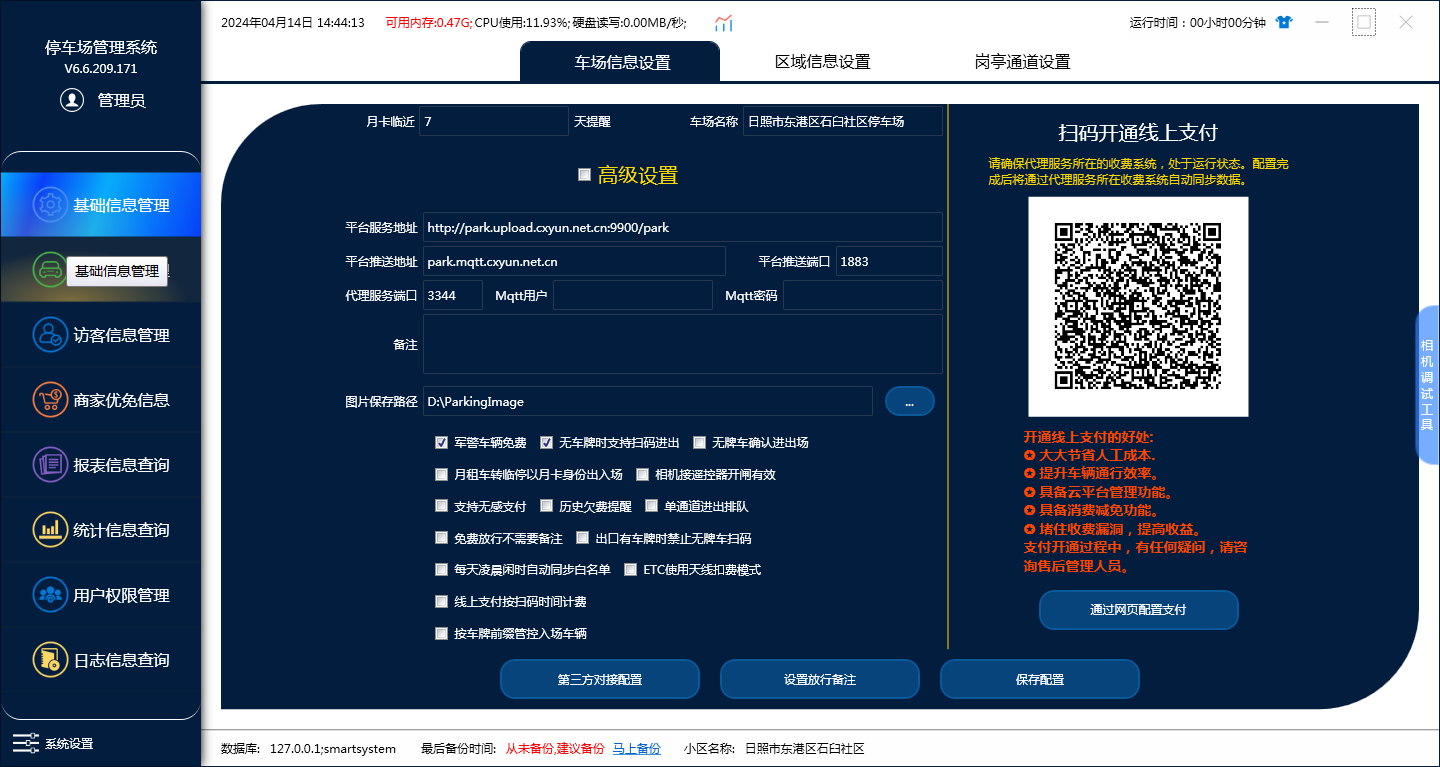Close the parking management window
This screenshot has width=1440, height=767.
pos(1406,22)
